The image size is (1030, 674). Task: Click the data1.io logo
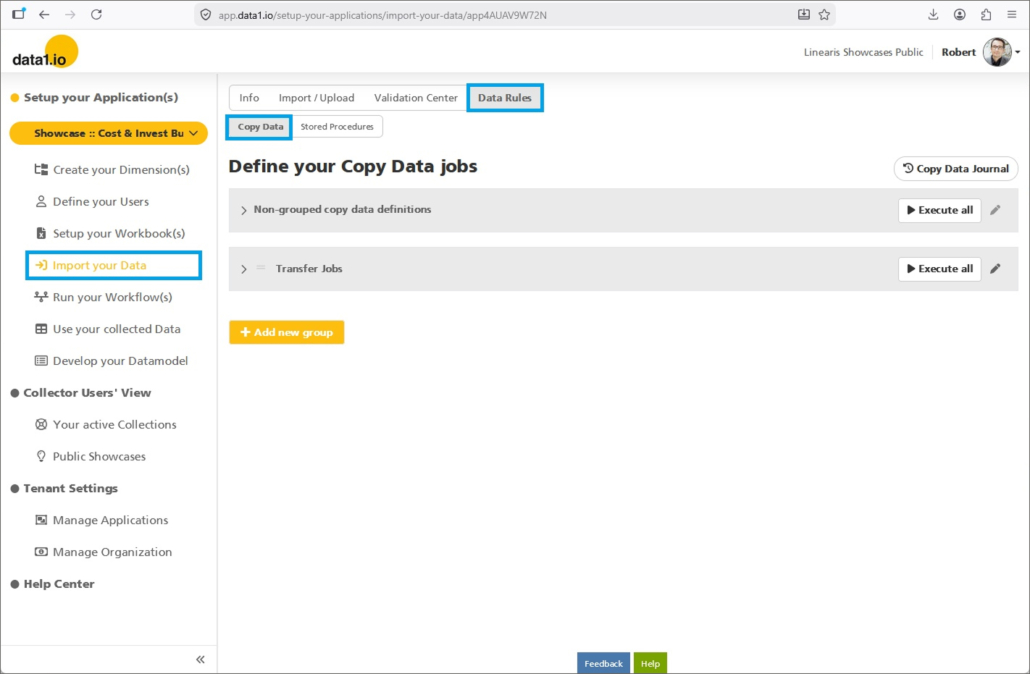pos(43,54)
